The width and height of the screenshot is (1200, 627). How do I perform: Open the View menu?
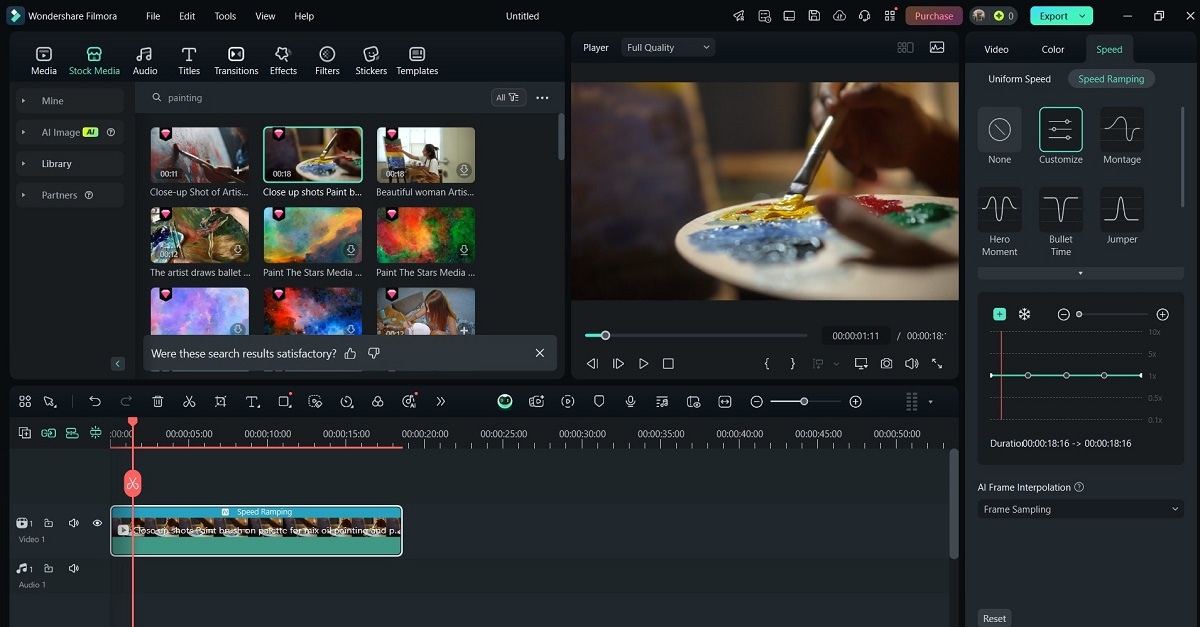[x=265, y=16]
